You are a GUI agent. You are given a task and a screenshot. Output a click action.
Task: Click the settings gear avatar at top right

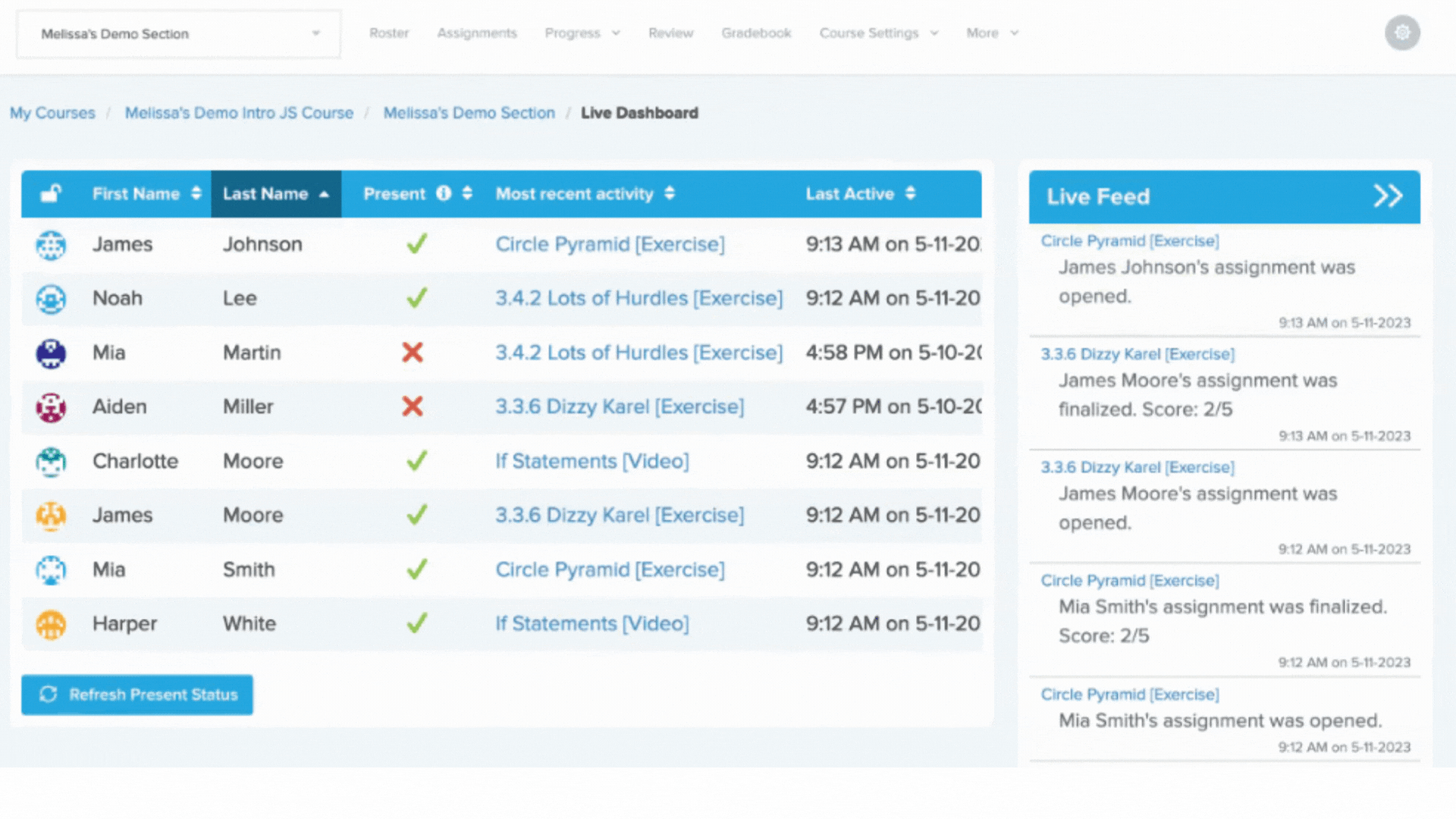(1402, 33)
